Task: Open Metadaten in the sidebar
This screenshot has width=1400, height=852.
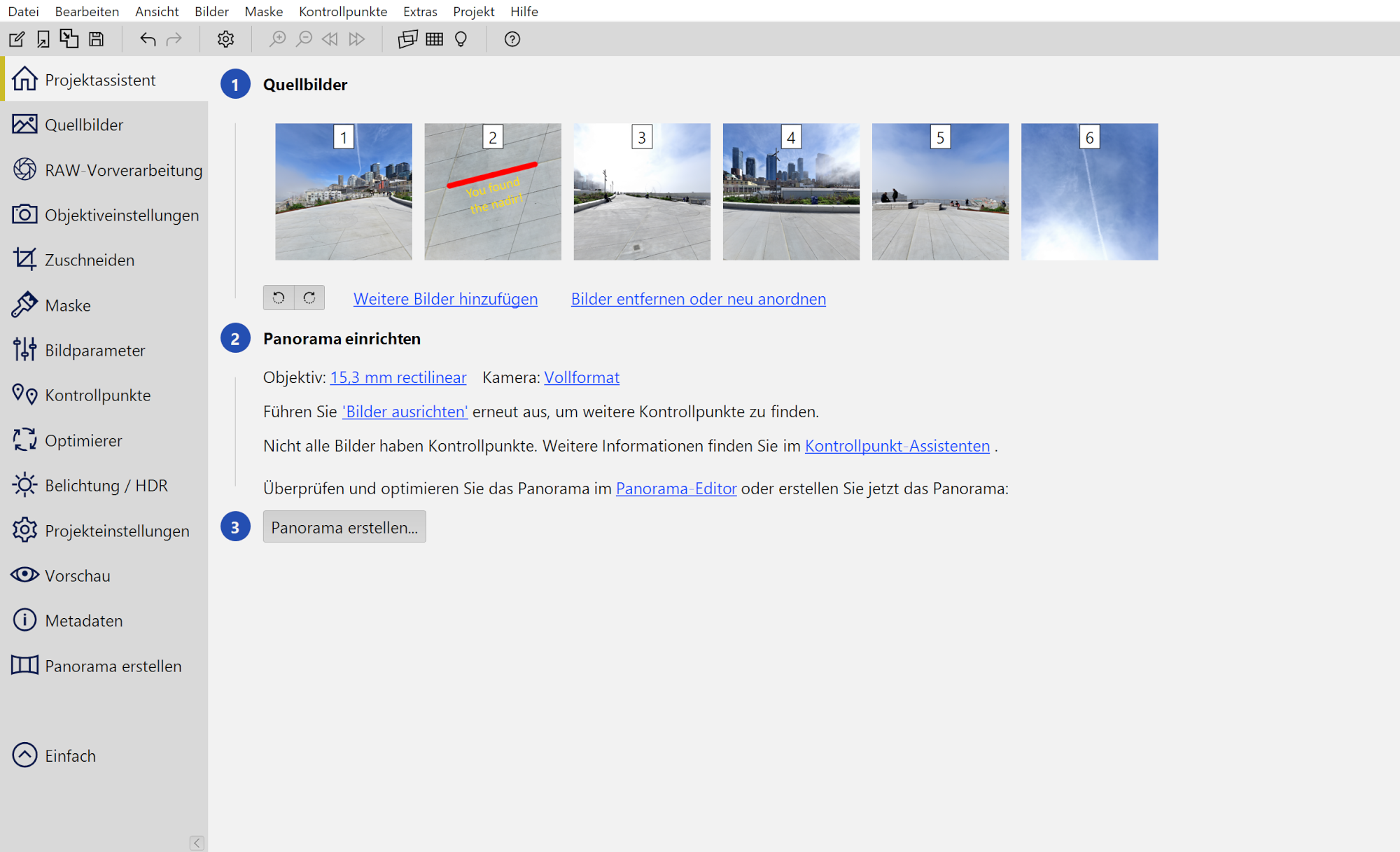Action: [x=105, y=620]
